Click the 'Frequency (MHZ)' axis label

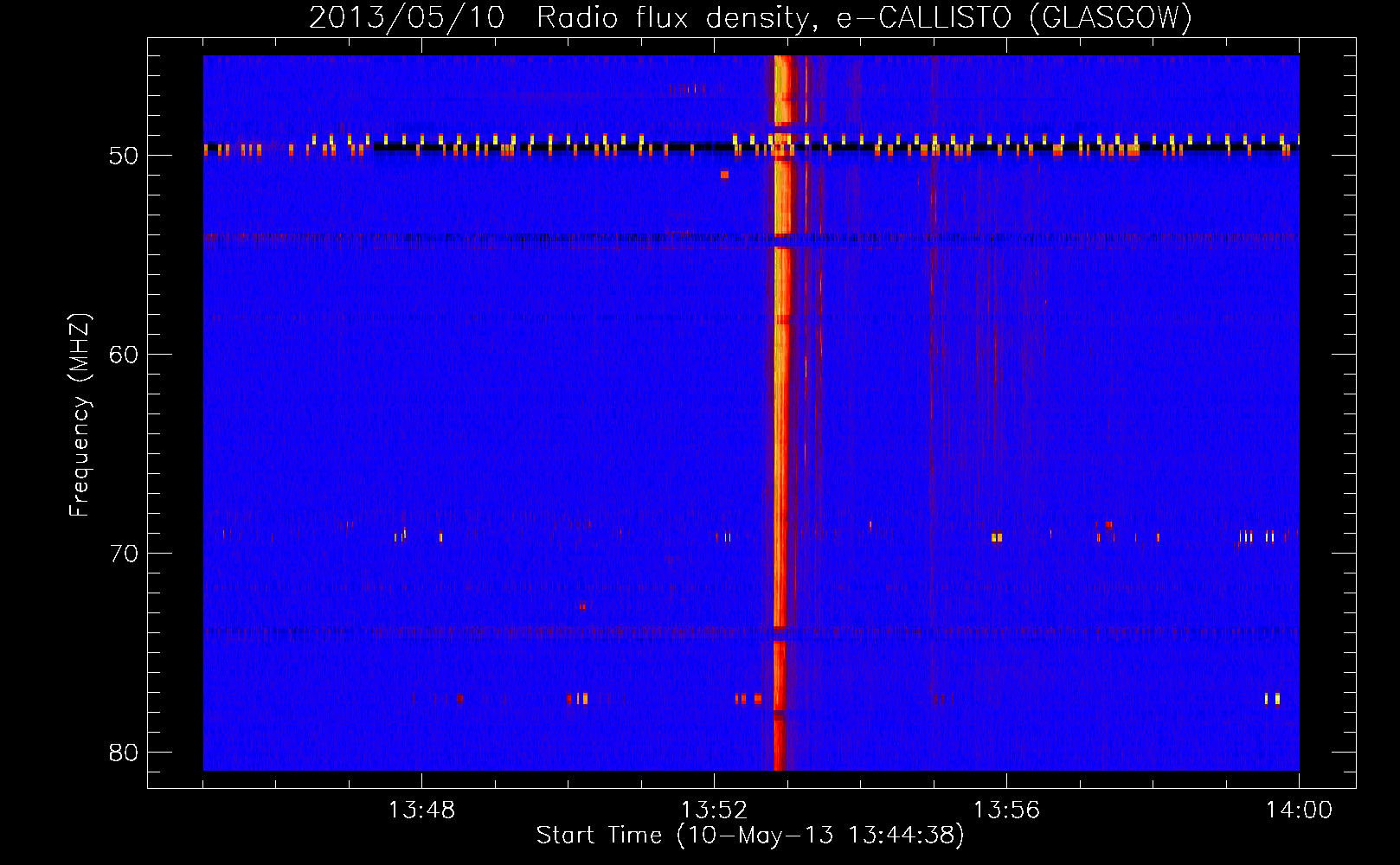tap(79, 415)
